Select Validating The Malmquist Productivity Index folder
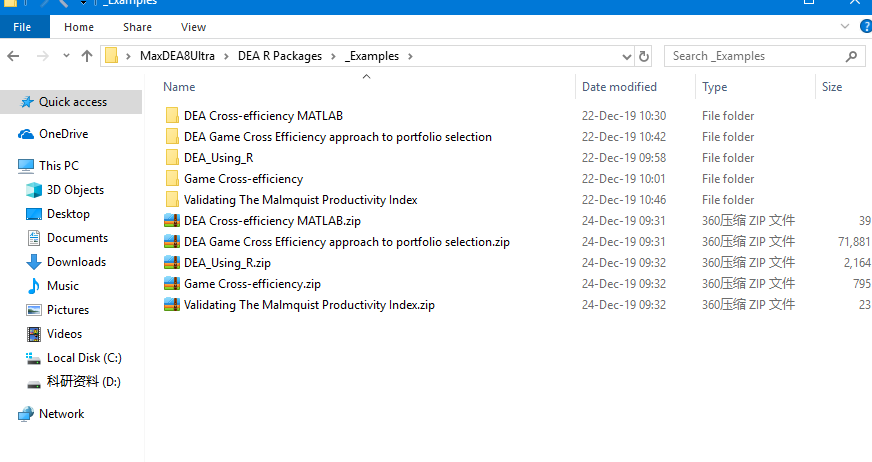The image size is (872, 462). coord(300,200)
